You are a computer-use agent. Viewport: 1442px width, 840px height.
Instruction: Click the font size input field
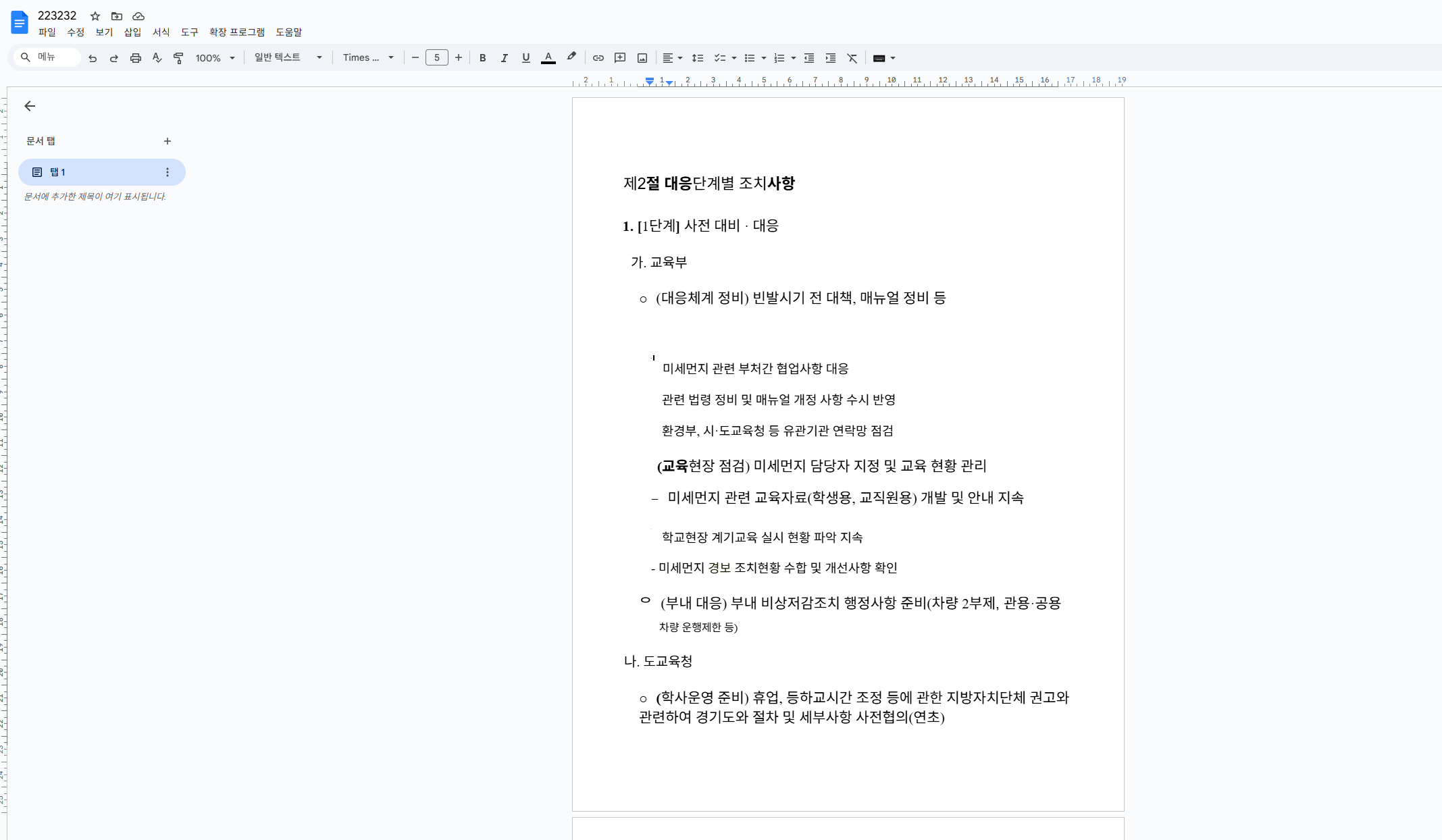click(437, 58)
